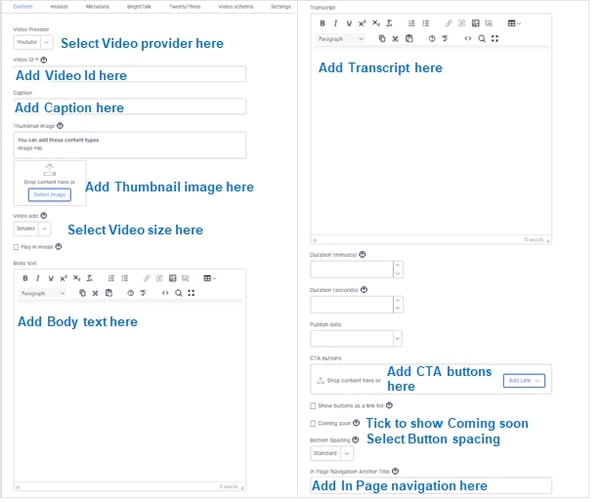Click Bold icon in Transcript editor toolbar
The height and width of the screenshot is (502, 600).
322,22
